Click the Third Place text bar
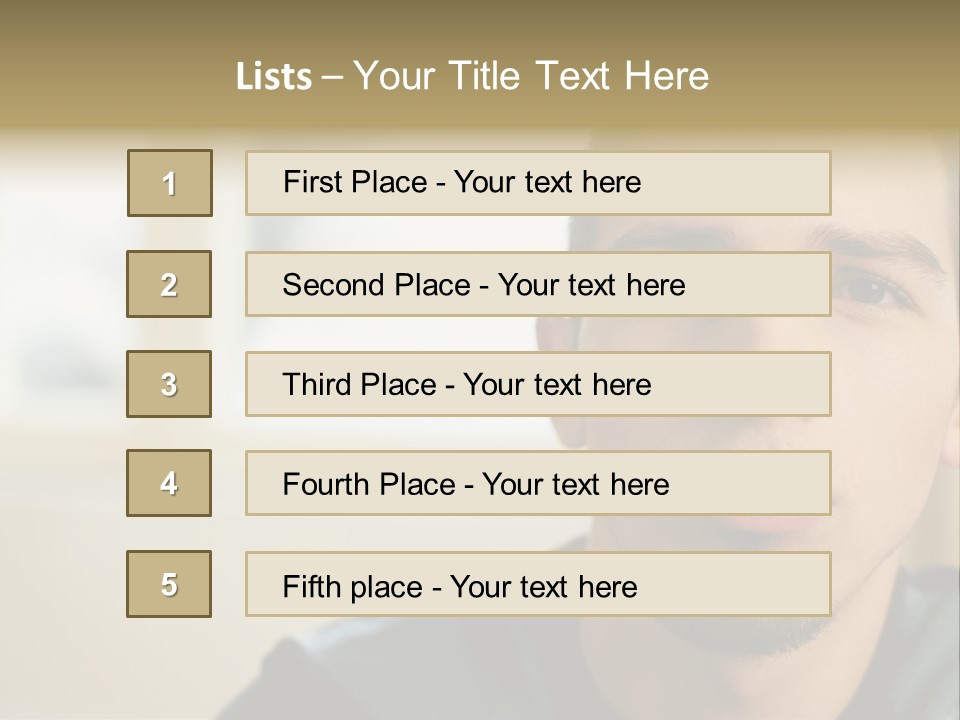Screen dimensions: 960x720 click(x=538, y=384)
